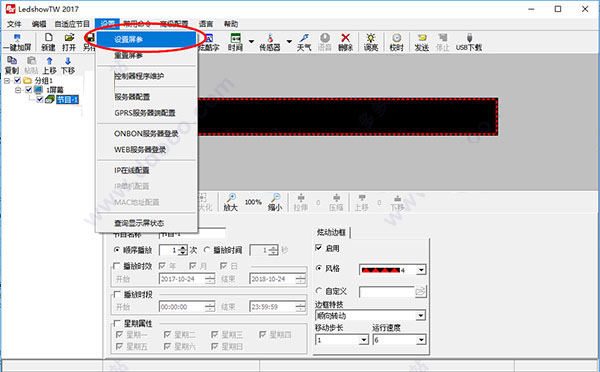Zoom out with the 缩小 magnifier
This screenshot has width=600, height=372.
[x=275, y=202]
